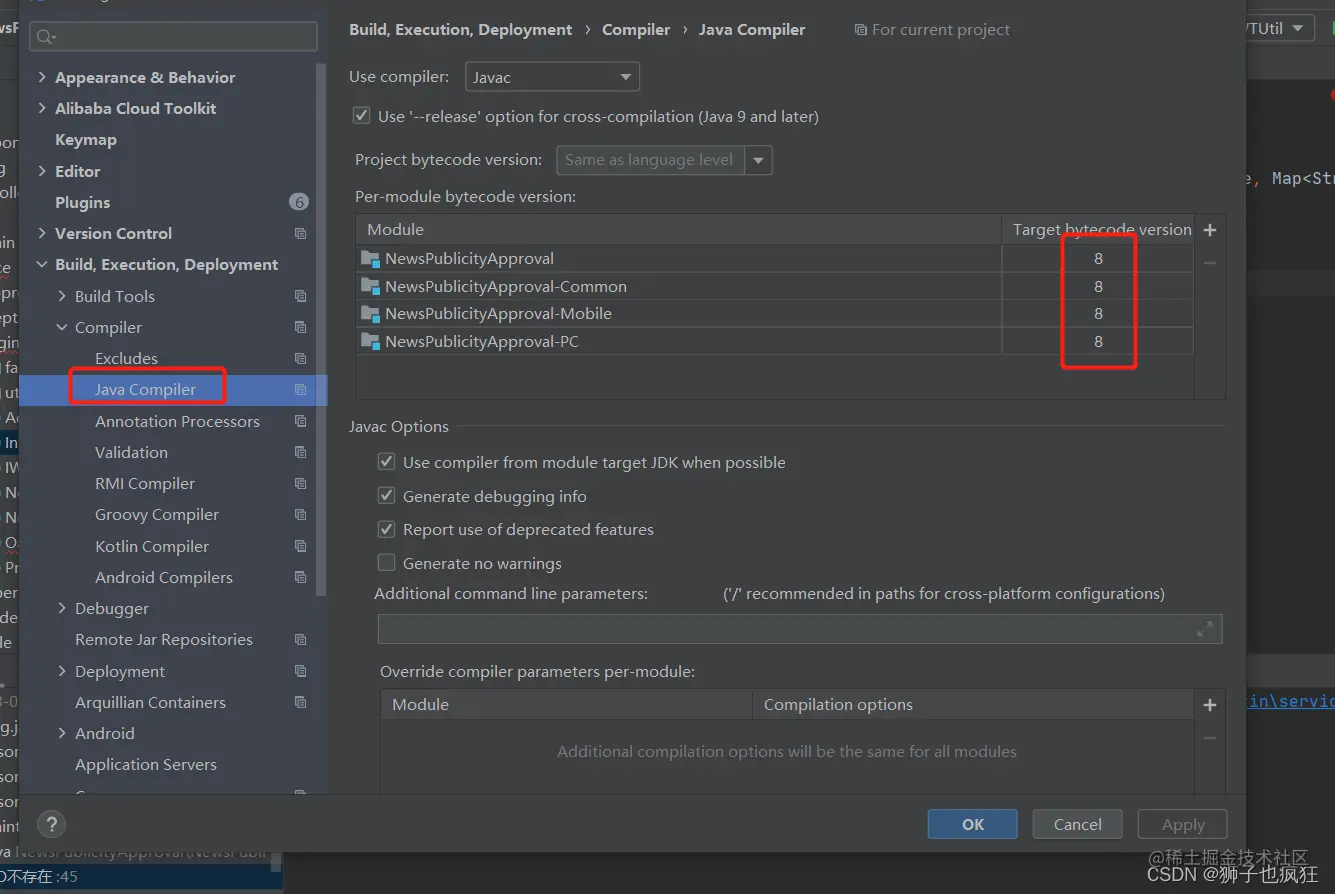Select Excludes under Compiler
The height and width of the screenshot is (894, 1335).
pyautogui.click(x=126, y=358)
